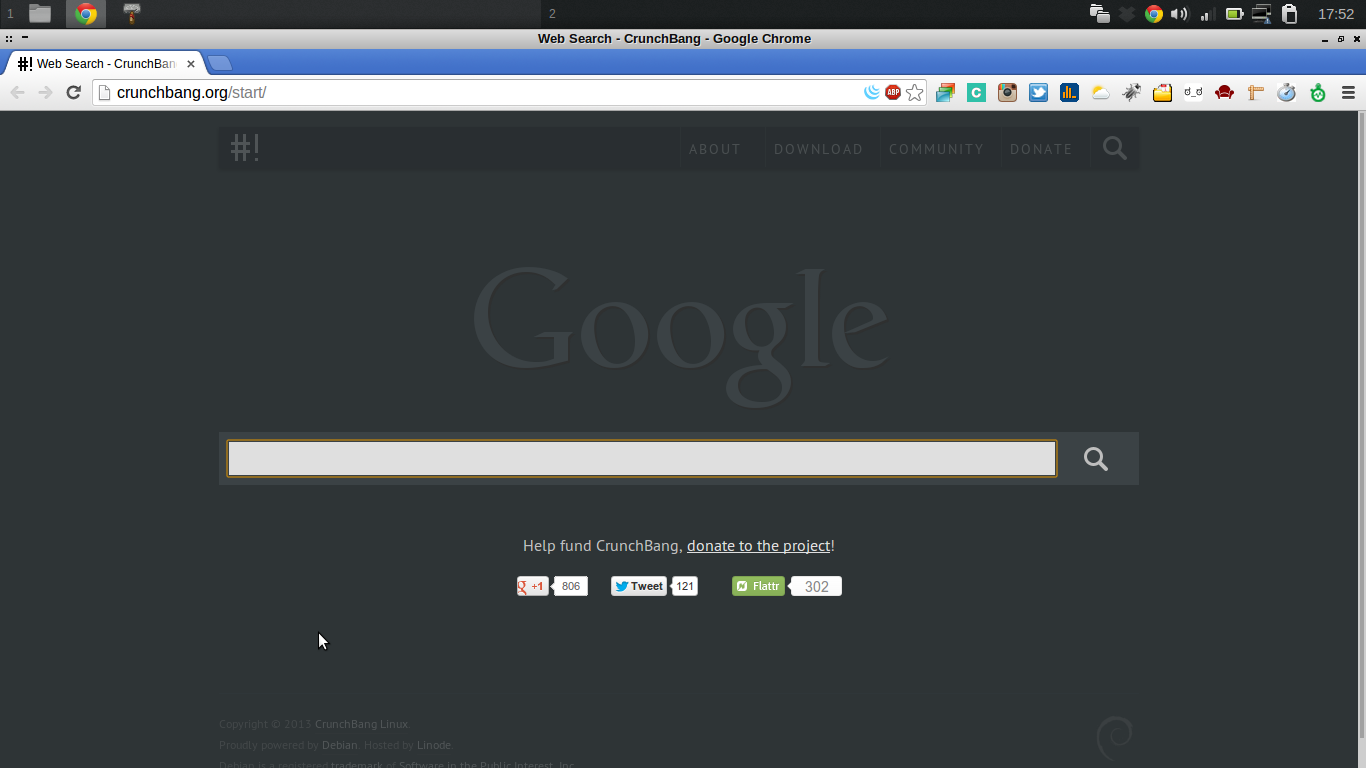Screen dimensions: 1366x768
Task: Click the jQuery swirl icon in address bar
Action: (x=872, y=92)
